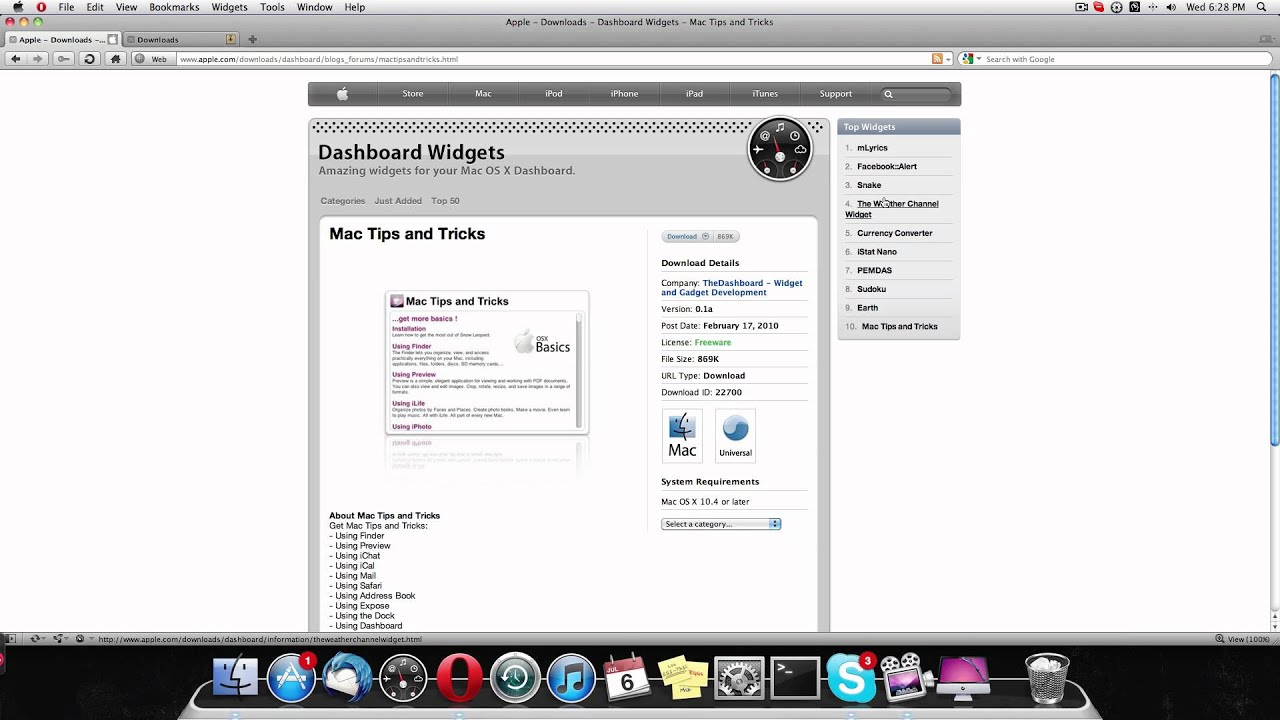1280x720 pixels.
Task: Go to the Home page icon
Action: 115,59
